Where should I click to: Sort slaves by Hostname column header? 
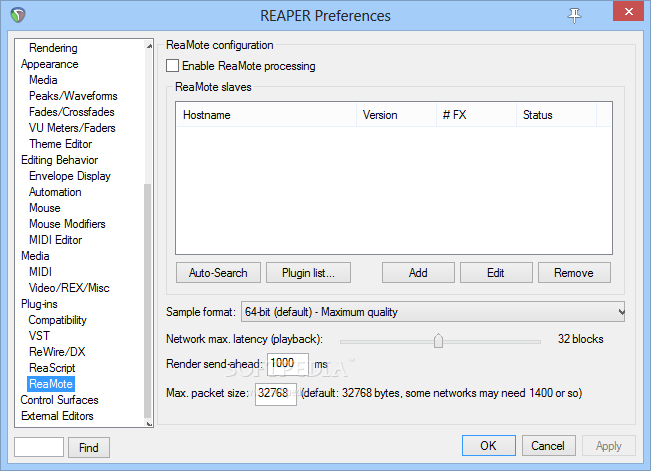coord(266,115)
